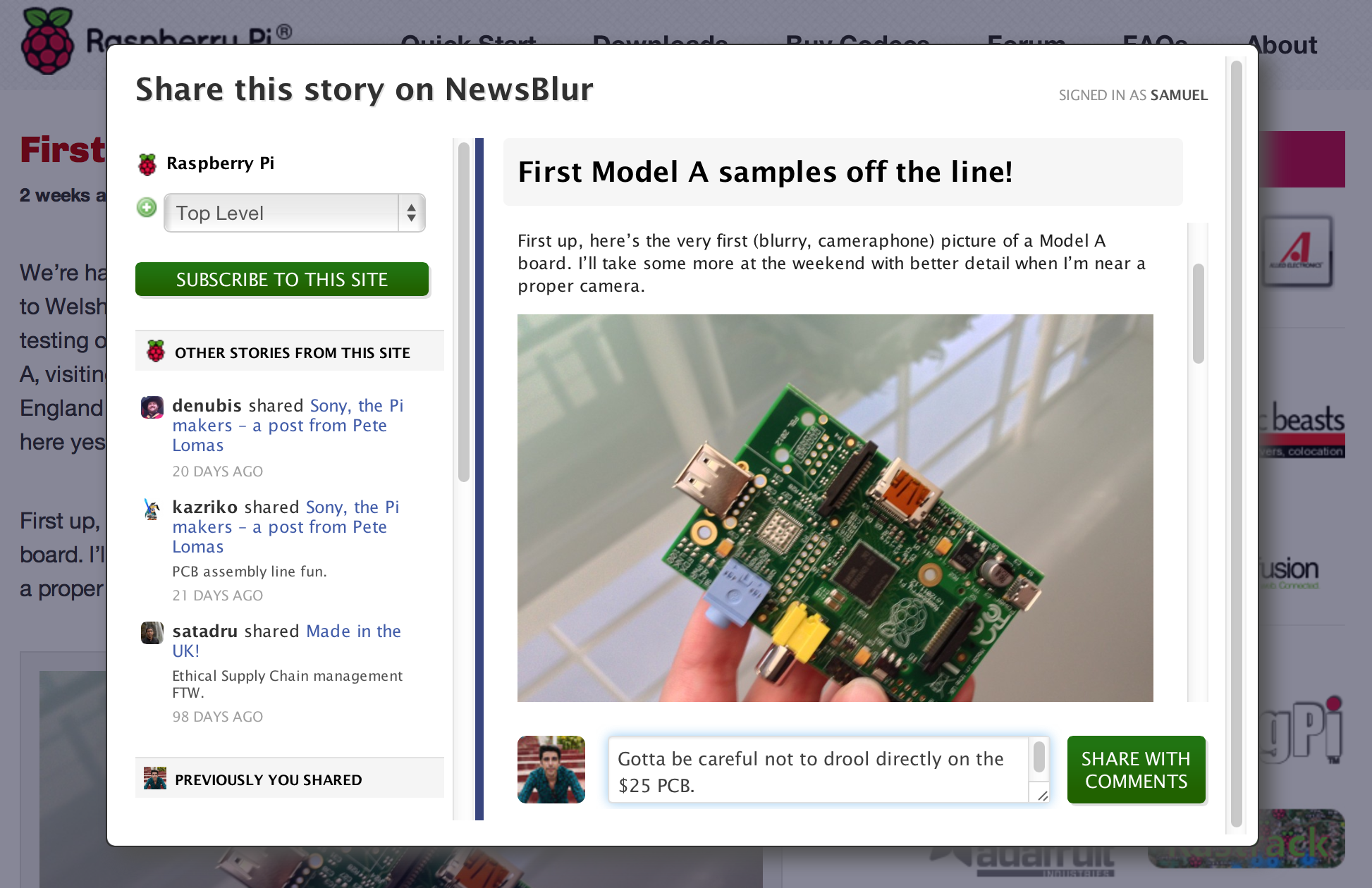Click the Share With Comments button
This screenshot has width=1372, height=888.
pyautogui.click(x=1136, y=770)
